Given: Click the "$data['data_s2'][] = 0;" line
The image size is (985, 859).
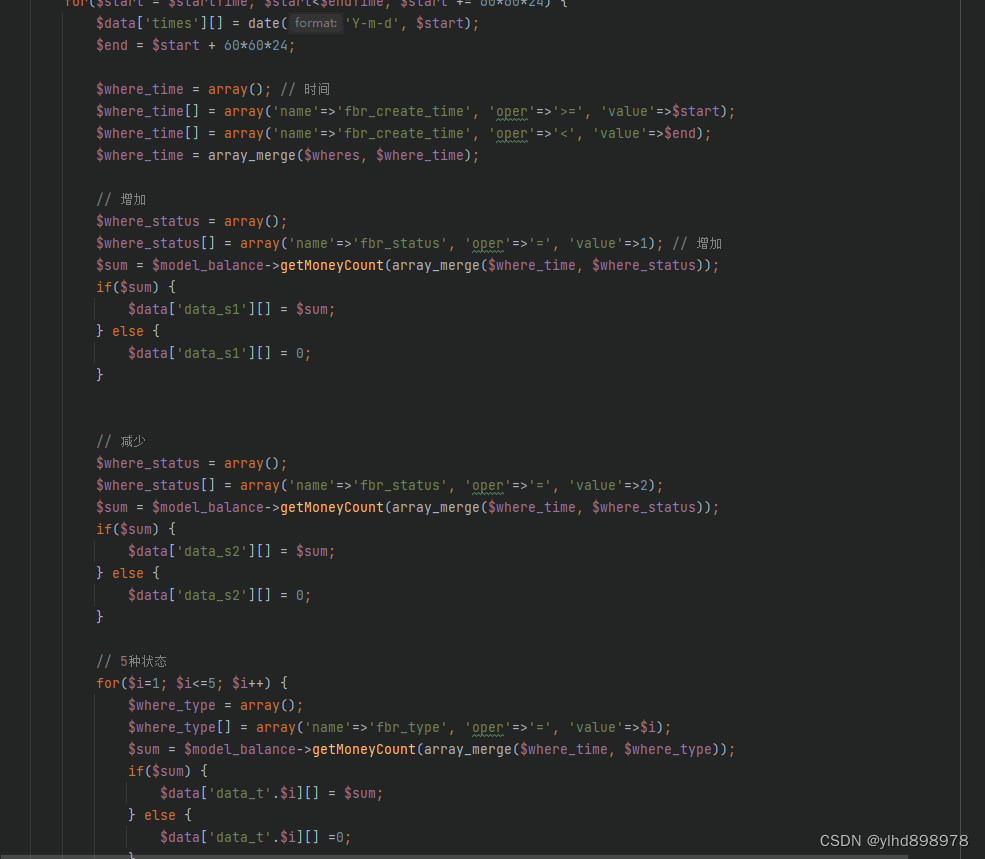Looking at the screenshot, I should click(219, 595).
